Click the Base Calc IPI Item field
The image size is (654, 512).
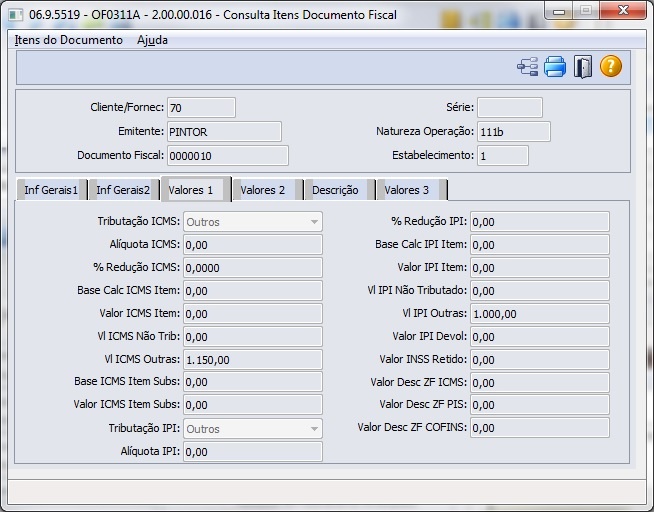(540, 245)
